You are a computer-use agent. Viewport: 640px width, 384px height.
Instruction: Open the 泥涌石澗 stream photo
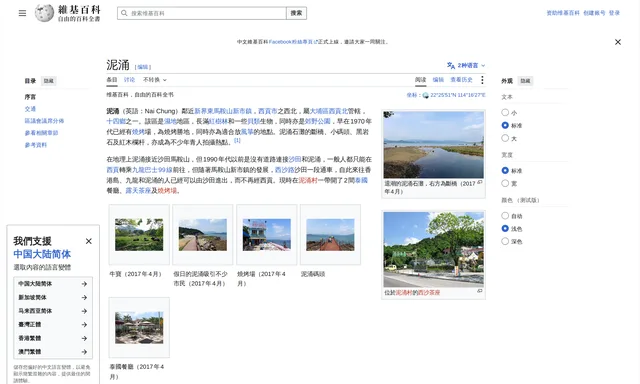click(x=433, y=145)
